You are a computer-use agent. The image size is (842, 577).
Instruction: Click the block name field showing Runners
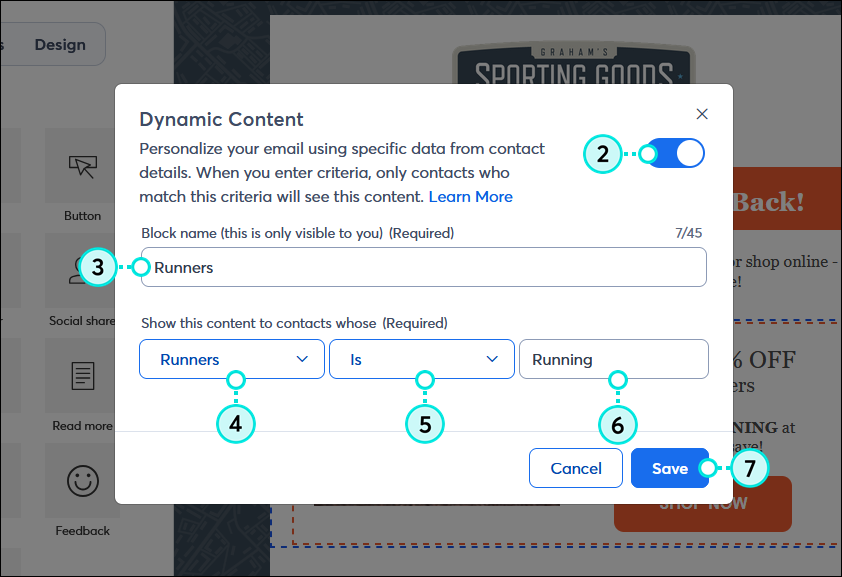click(x=423, y=267)
